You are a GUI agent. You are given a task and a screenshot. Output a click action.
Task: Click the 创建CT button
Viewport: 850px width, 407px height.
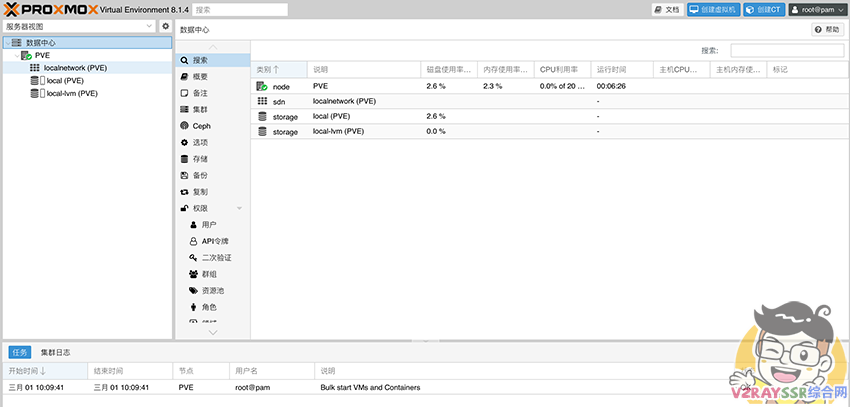coord(763,9)
